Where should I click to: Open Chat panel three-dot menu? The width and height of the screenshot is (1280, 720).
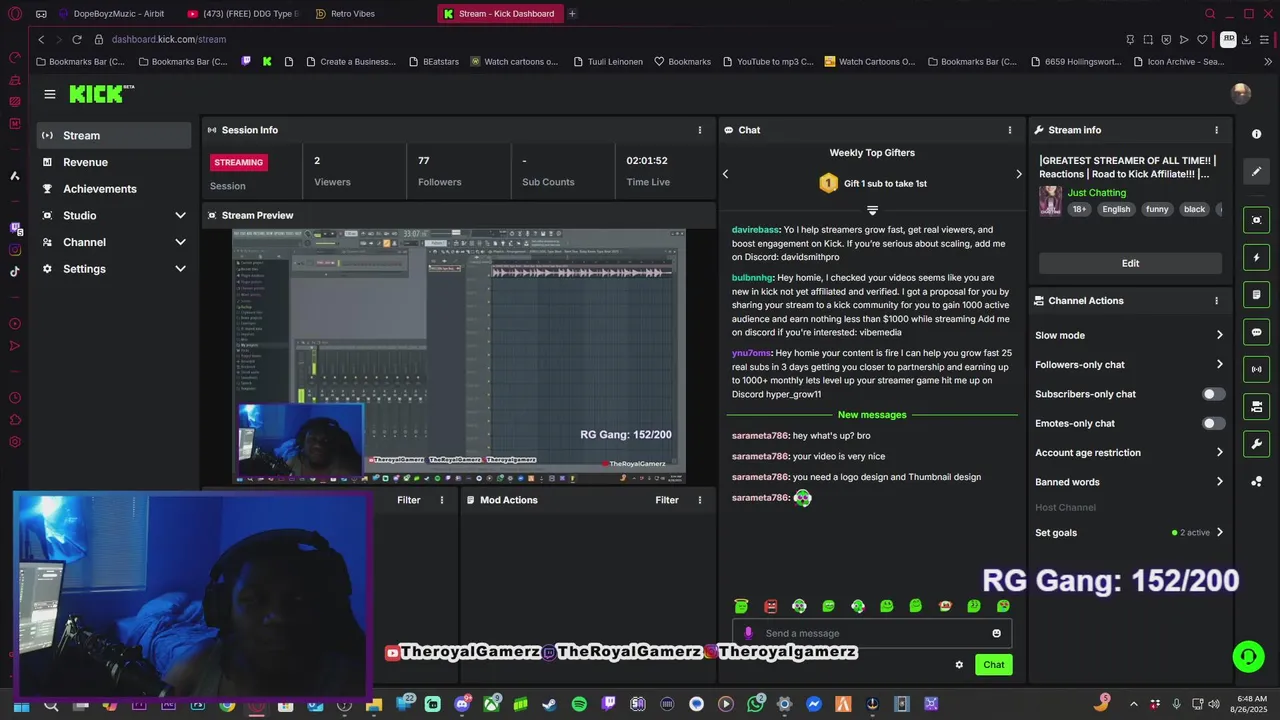1009,130
